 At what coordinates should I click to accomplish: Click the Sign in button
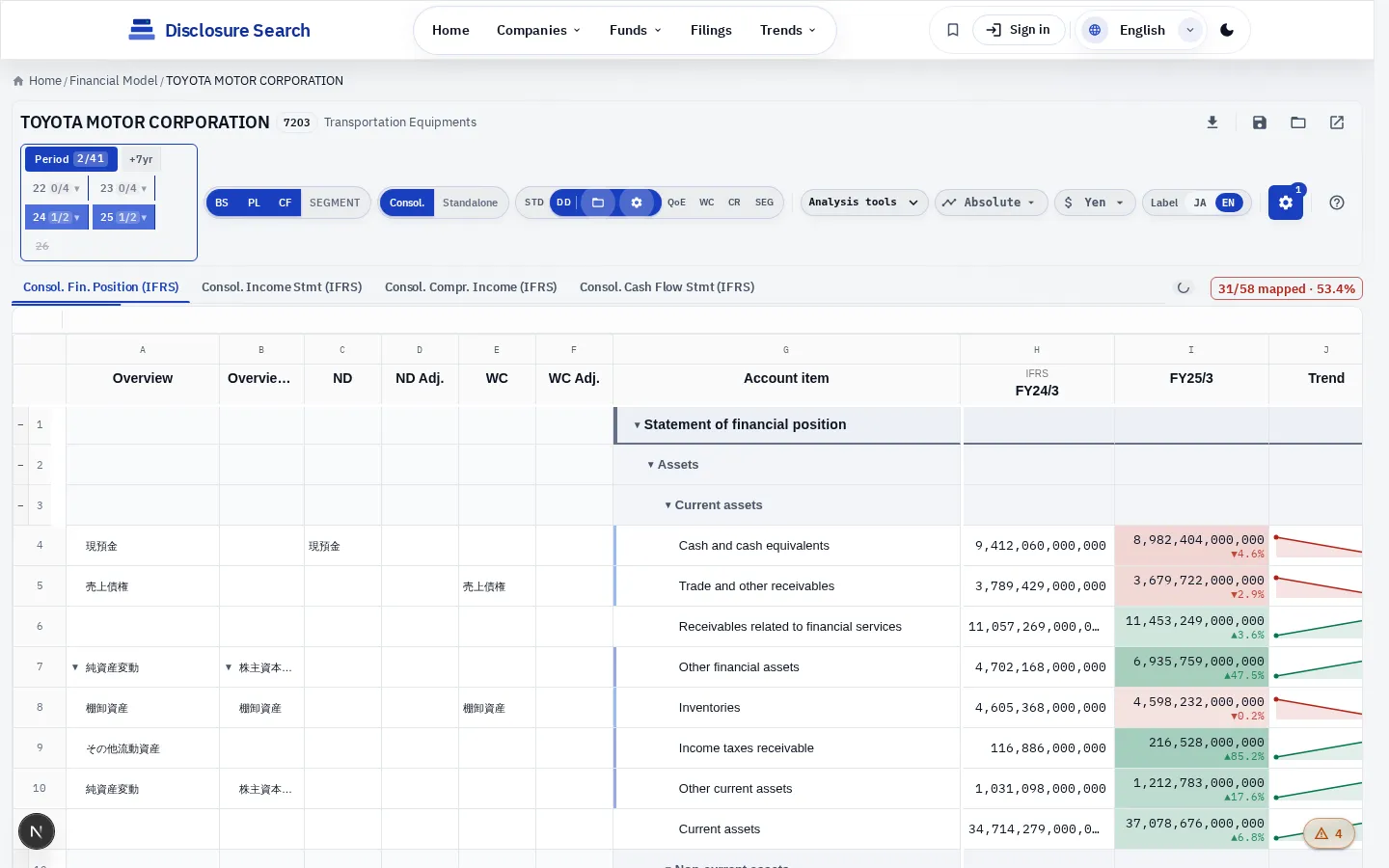1019,30
